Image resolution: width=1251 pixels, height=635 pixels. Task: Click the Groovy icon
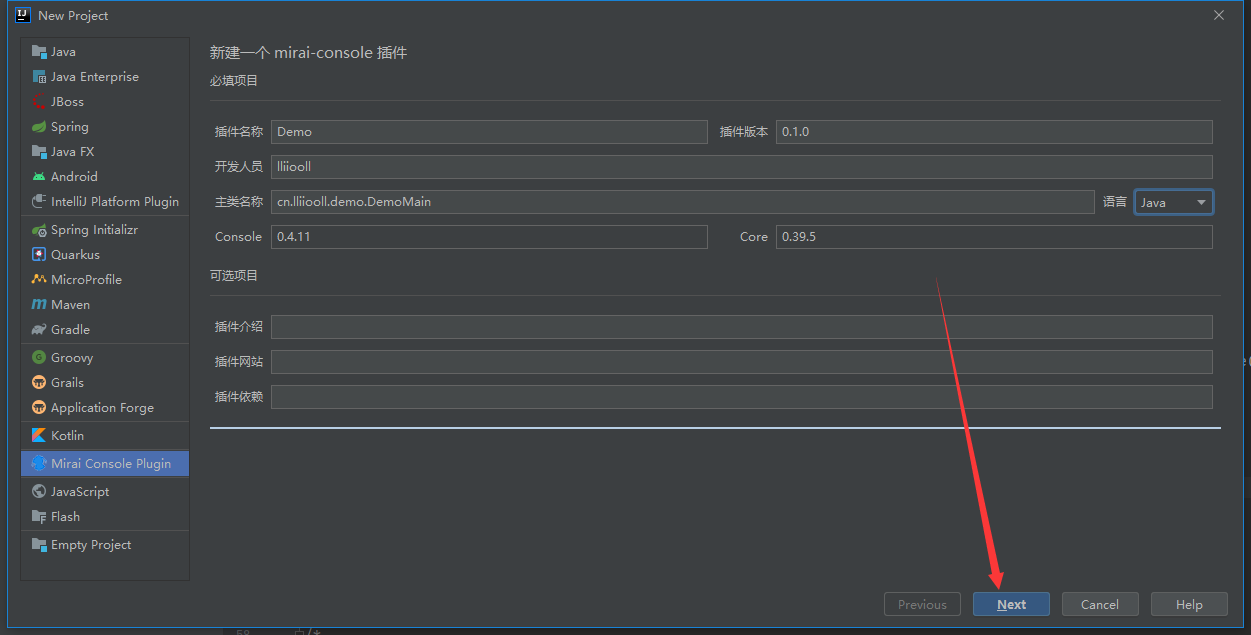(39, 358)
